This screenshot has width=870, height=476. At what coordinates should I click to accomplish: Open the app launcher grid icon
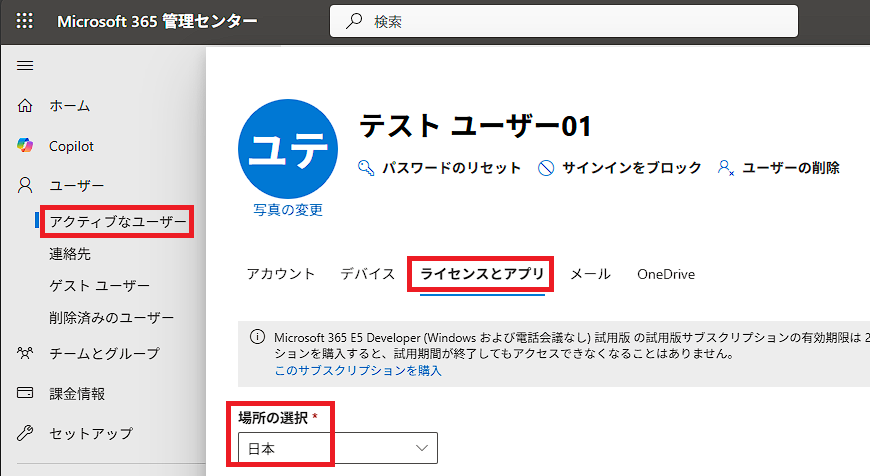[x=24, y=21]
